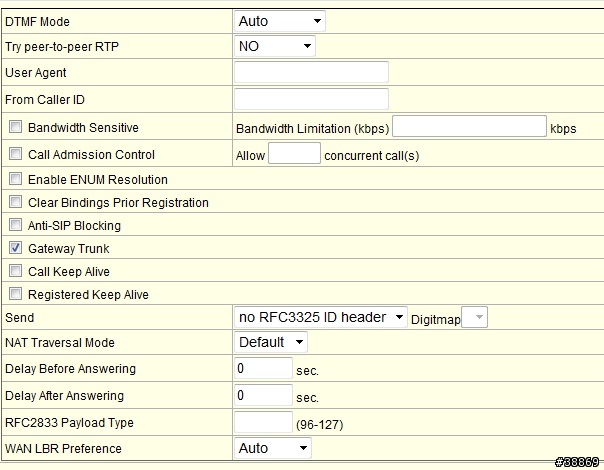Screen dimensions: 604x470
Task: Toggle Clear Bindings Prior Registration checkbox
Action: [x=15, y=201]
